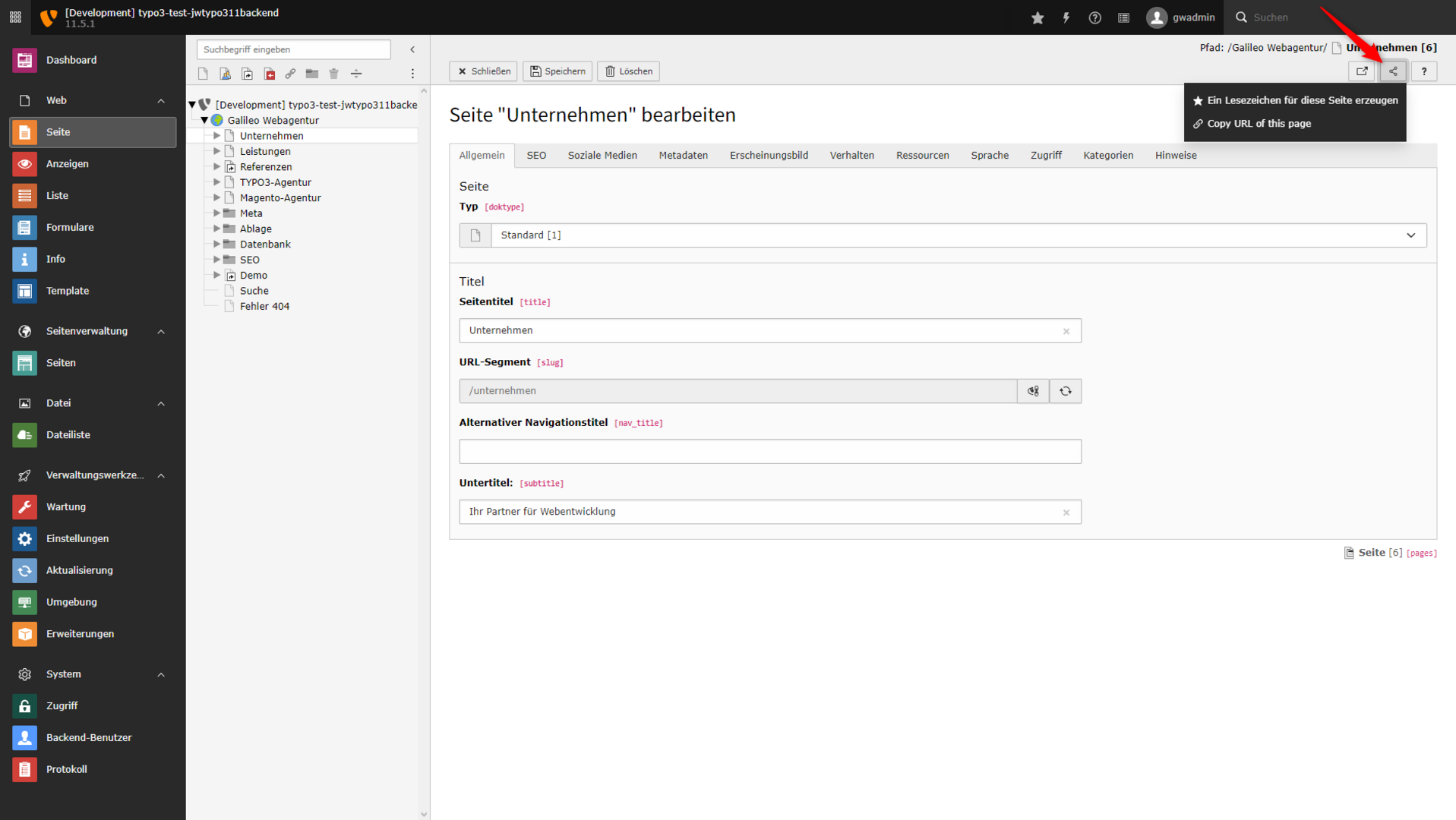The image size is (1456, 820).
Task: Open the flush cache lightning icon
Action: pos(1066,17)
